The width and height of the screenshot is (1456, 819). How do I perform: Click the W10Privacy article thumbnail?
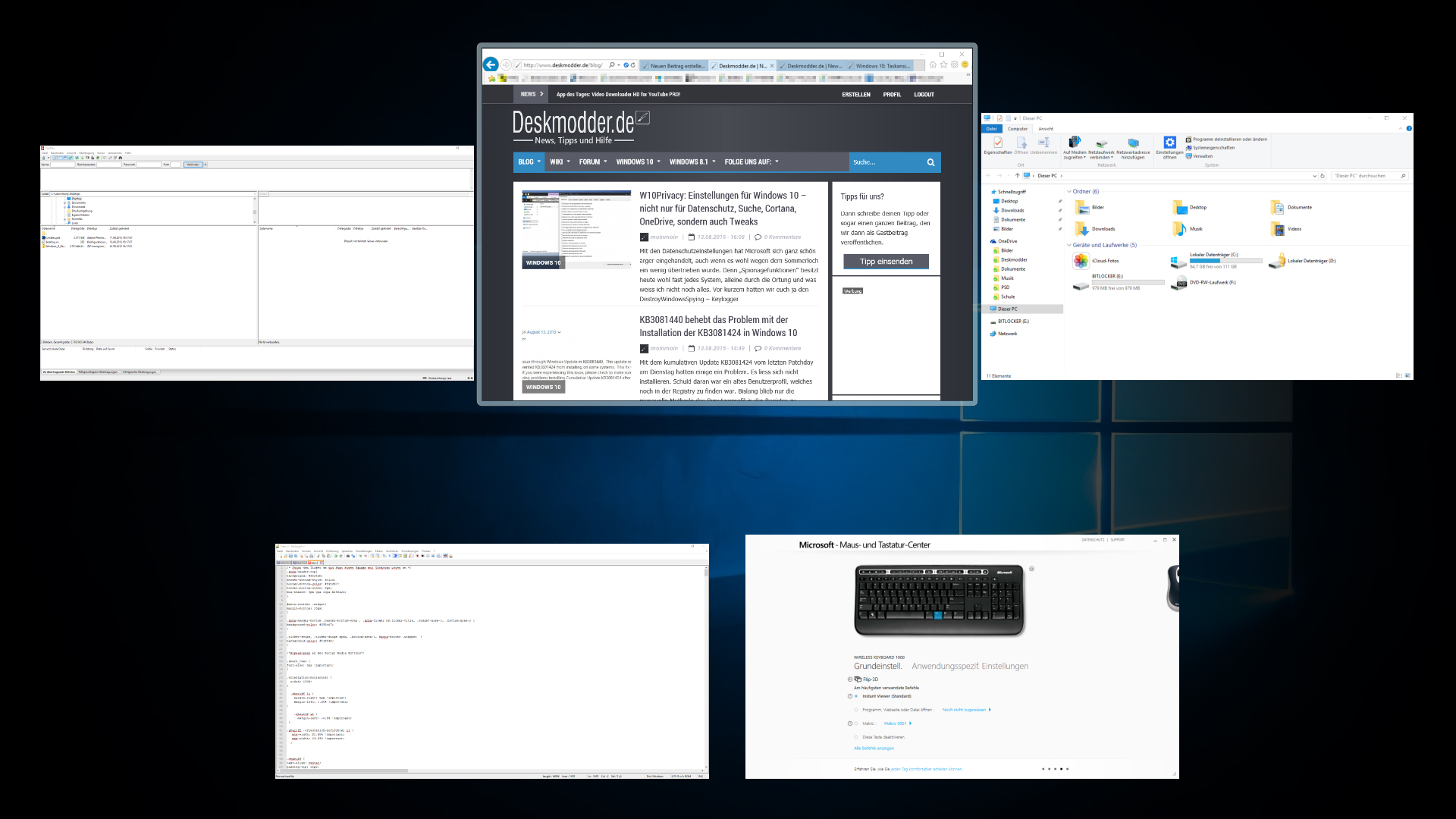tap(576, 230)
